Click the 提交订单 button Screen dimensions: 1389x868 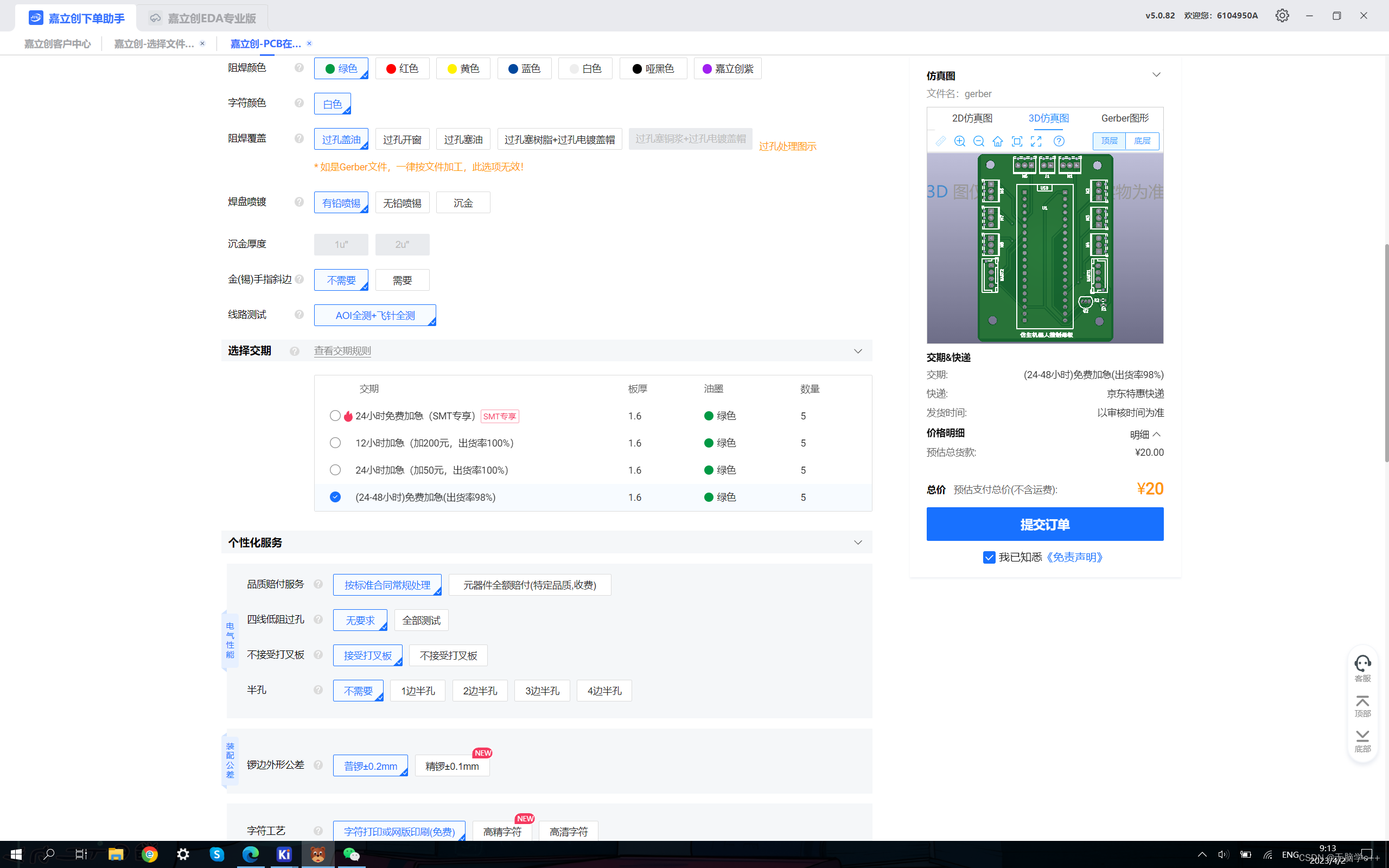tap(1045, 524)
